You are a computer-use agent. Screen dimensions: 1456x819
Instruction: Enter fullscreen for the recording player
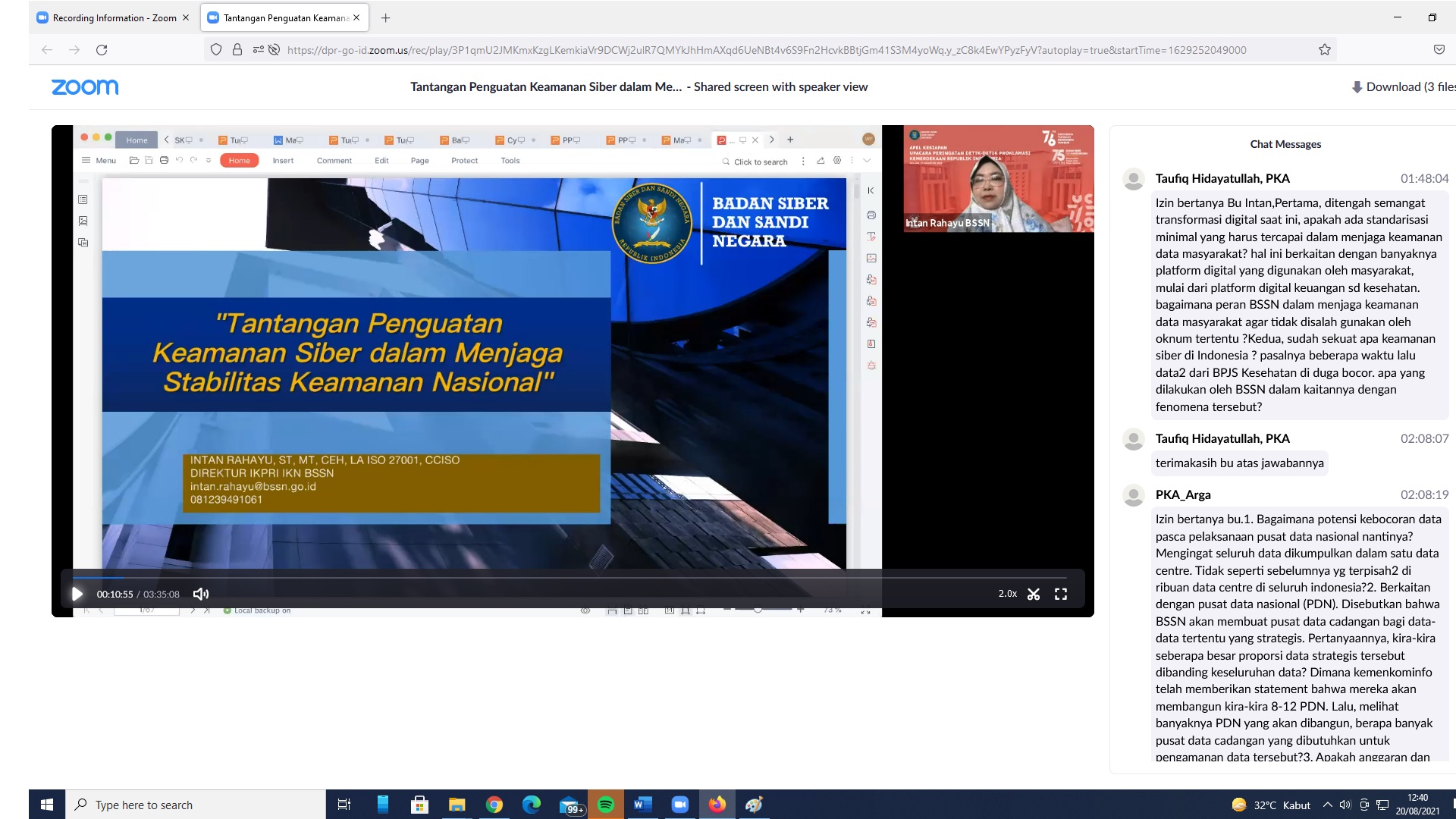click(x=1061, y=594)
